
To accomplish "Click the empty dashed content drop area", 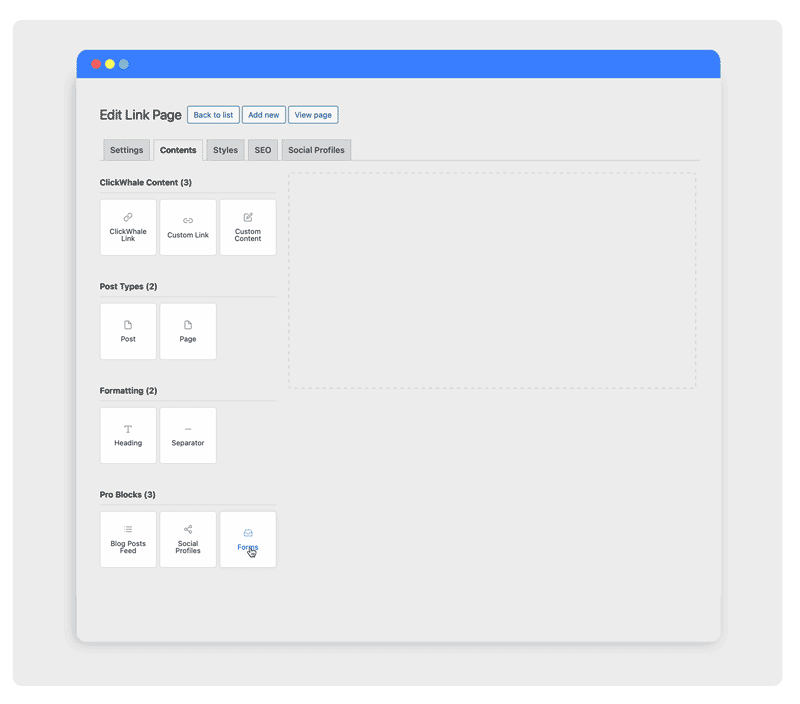I will 492,280.
